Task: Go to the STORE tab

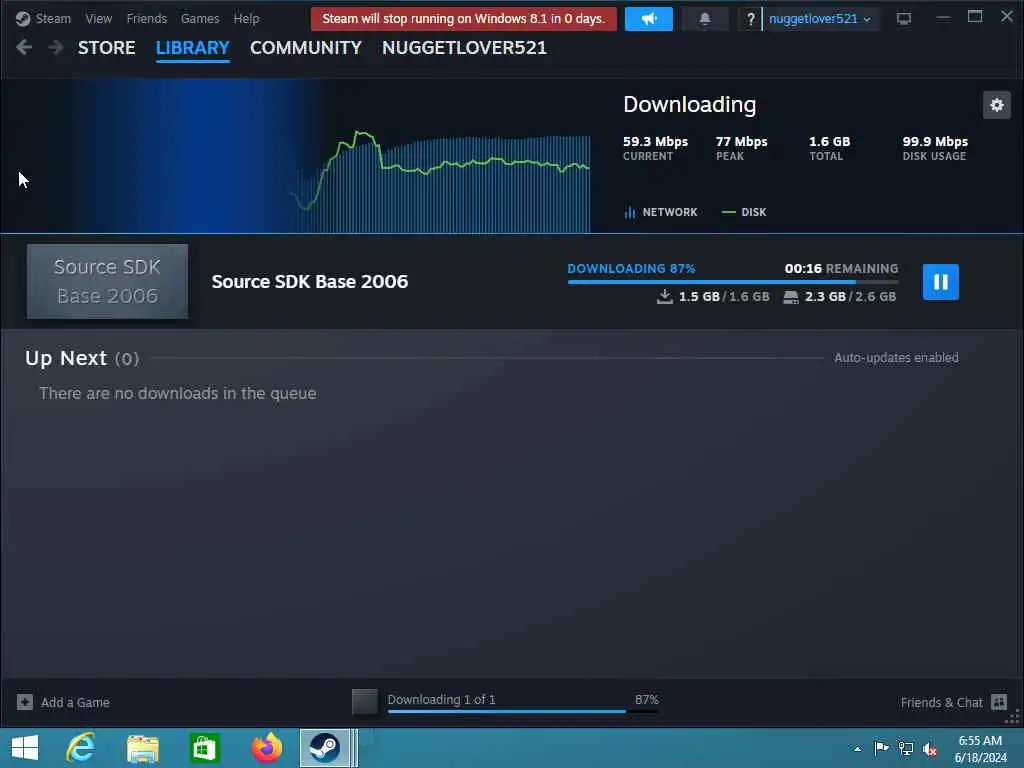Action: click(x=106, y=48)
